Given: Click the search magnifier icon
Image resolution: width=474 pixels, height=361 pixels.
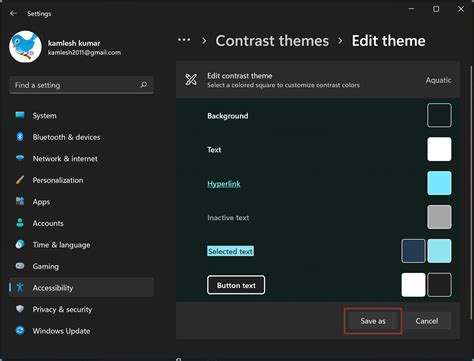Looking at the screenshot, I should (144, 85).
